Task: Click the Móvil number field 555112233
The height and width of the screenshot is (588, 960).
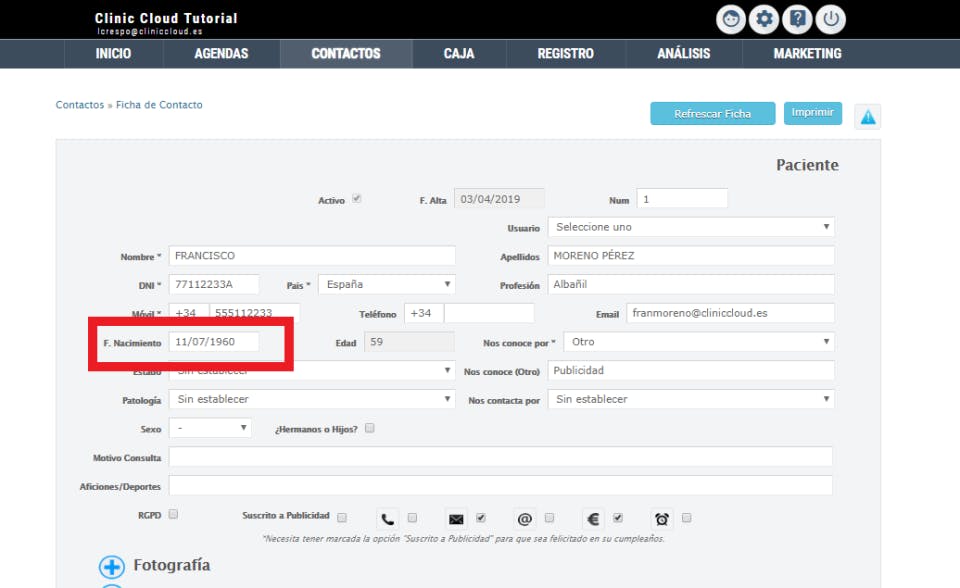Action: [255, 311]
